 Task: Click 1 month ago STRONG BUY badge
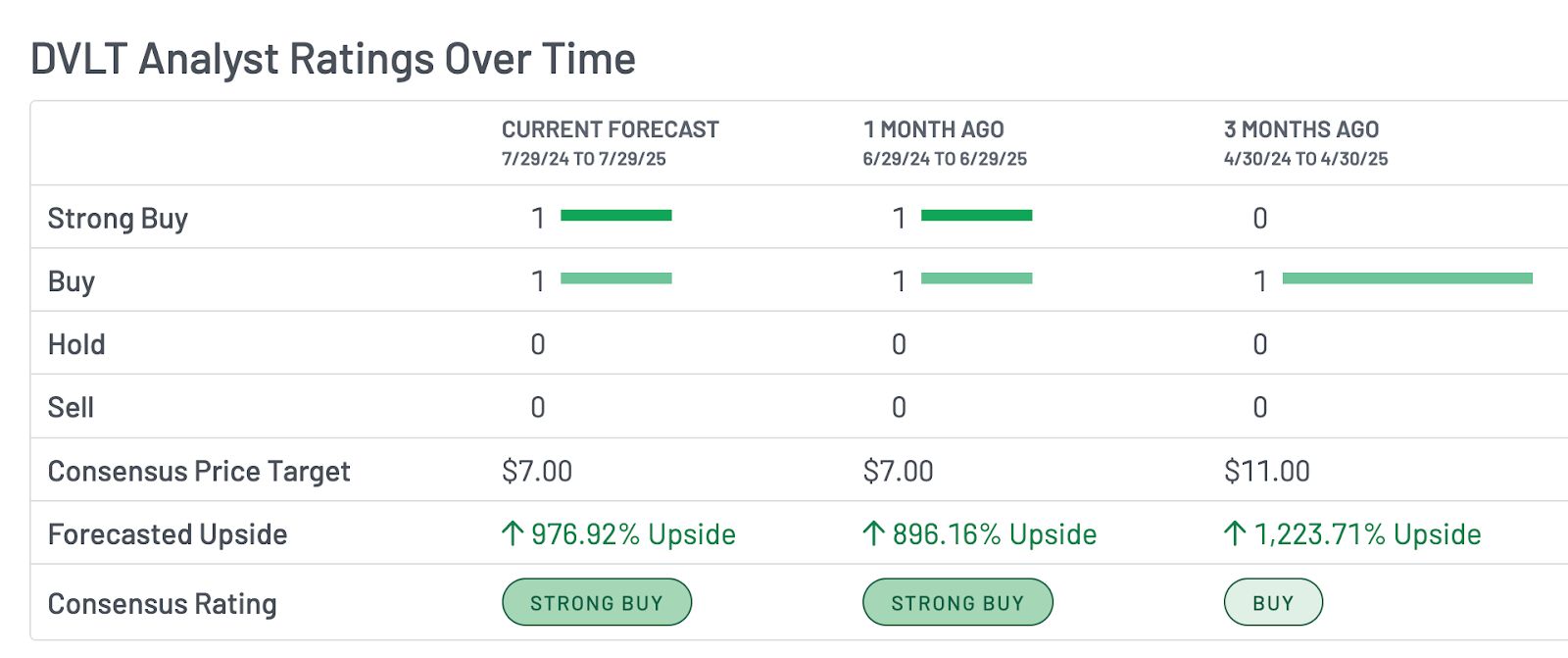957,602
